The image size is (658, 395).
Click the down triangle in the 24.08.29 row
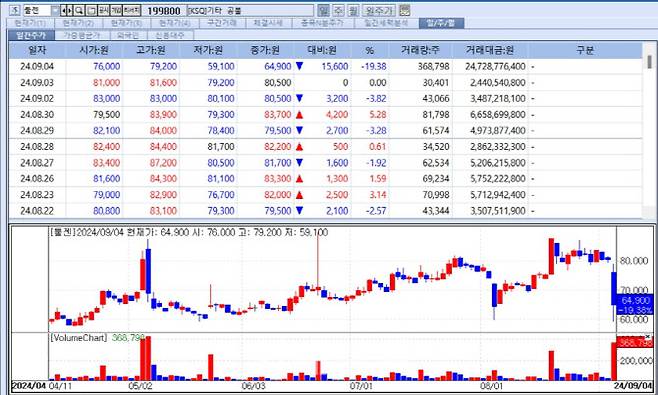coord(299,131)
